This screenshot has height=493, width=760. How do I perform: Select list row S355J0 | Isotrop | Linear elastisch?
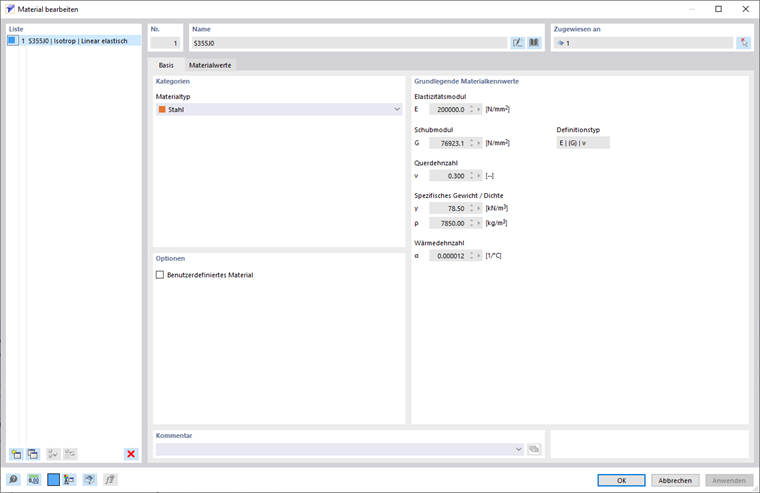(74, 41)
